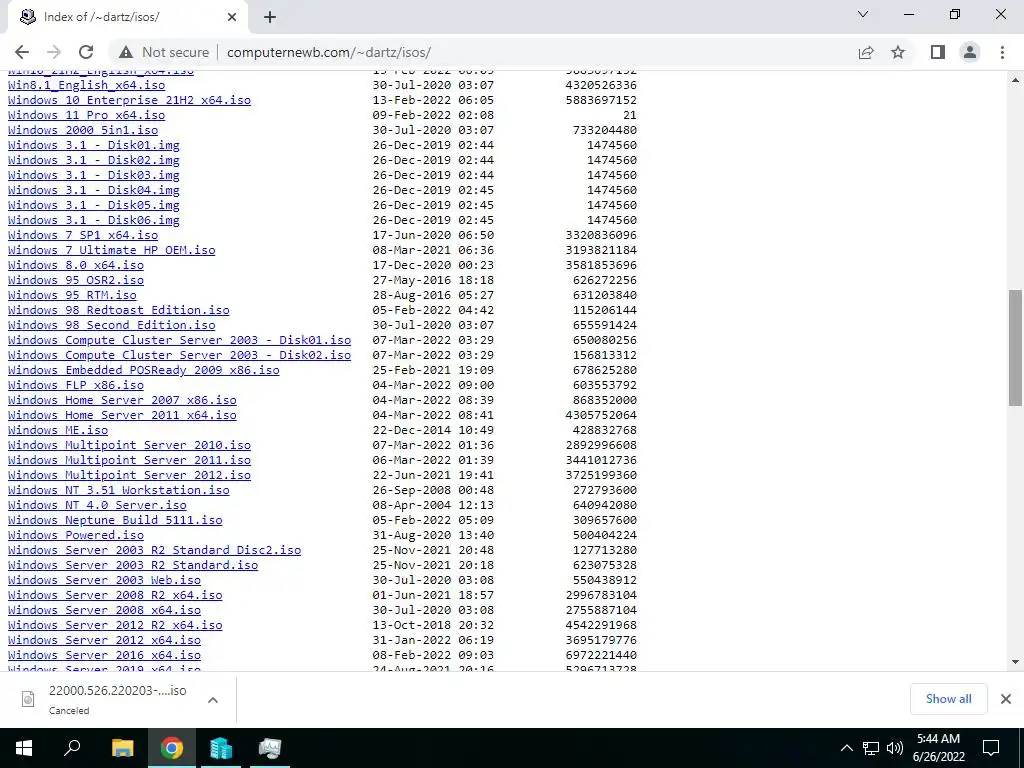Download Windows Server 2008 R2 x64.iso

coord(115,596)
